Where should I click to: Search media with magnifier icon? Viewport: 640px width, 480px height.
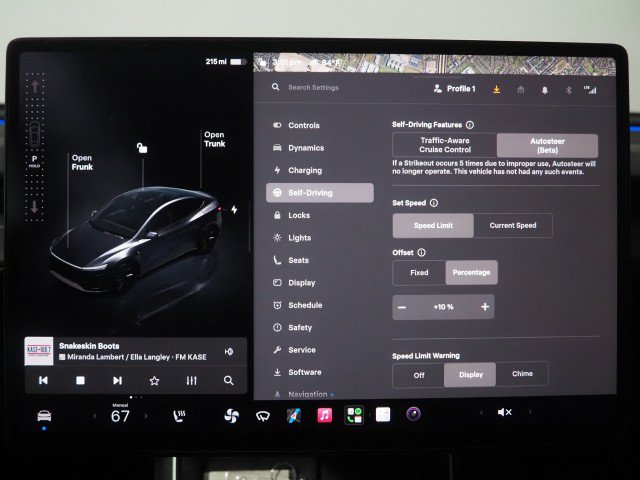click(229, 381)
